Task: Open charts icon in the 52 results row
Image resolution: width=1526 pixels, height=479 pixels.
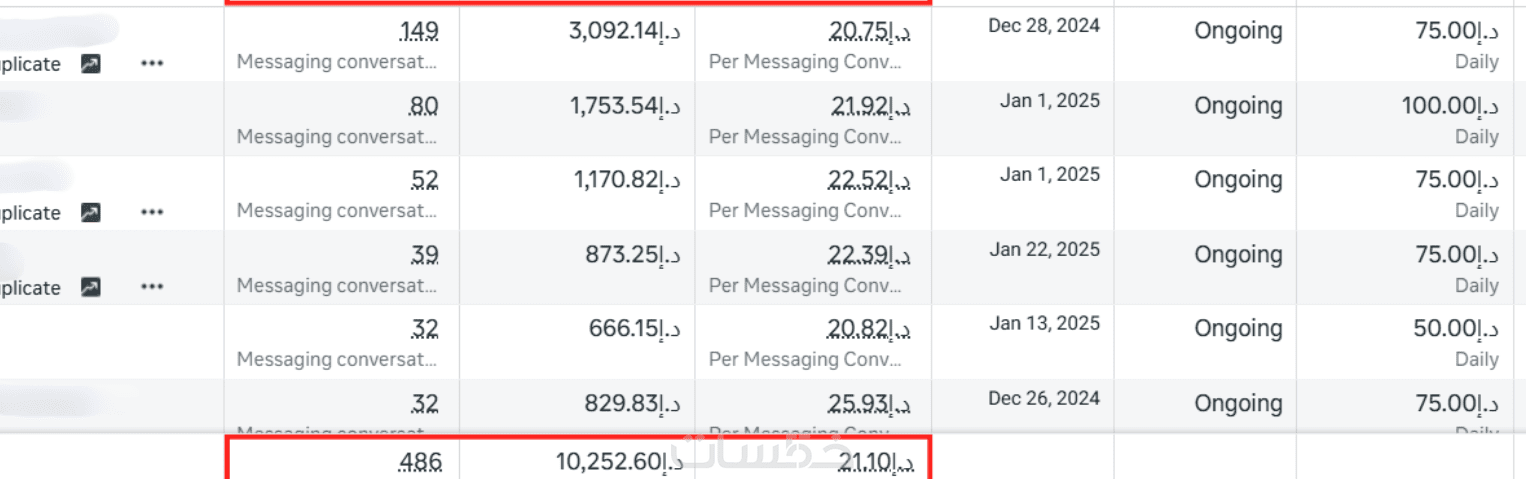Action: click(91, 213)
